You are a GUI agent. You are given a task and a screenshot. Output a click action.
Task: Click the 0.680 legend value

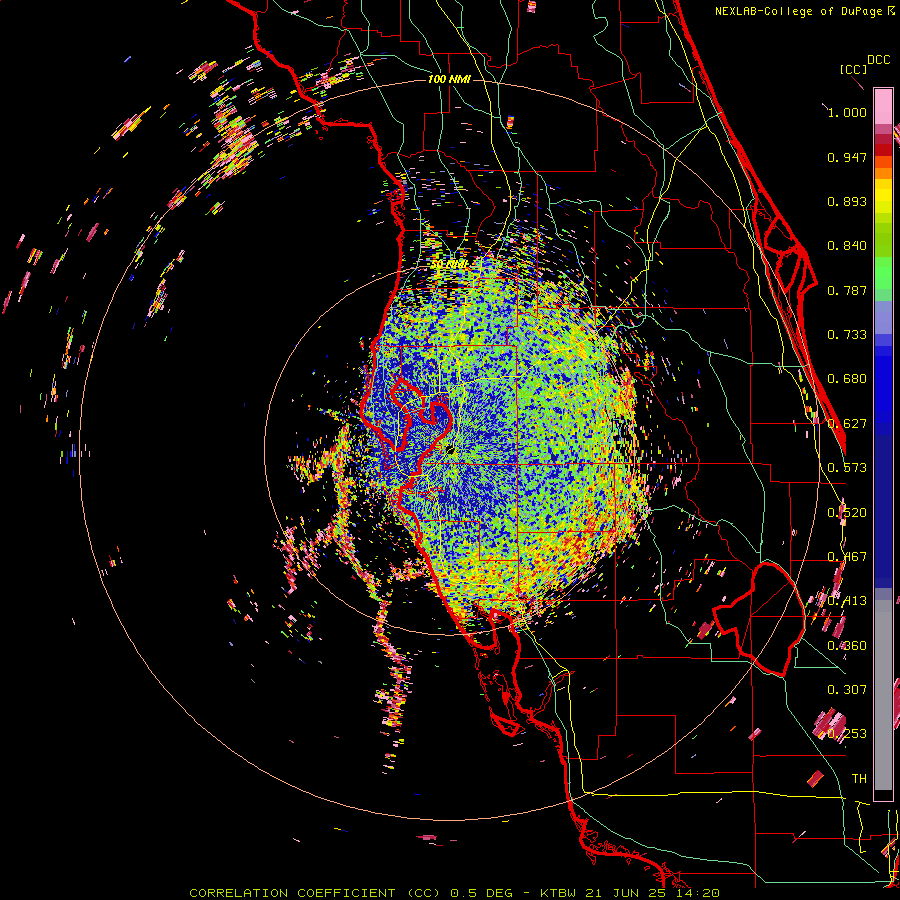pyautogui.click(x=847, y=379)
